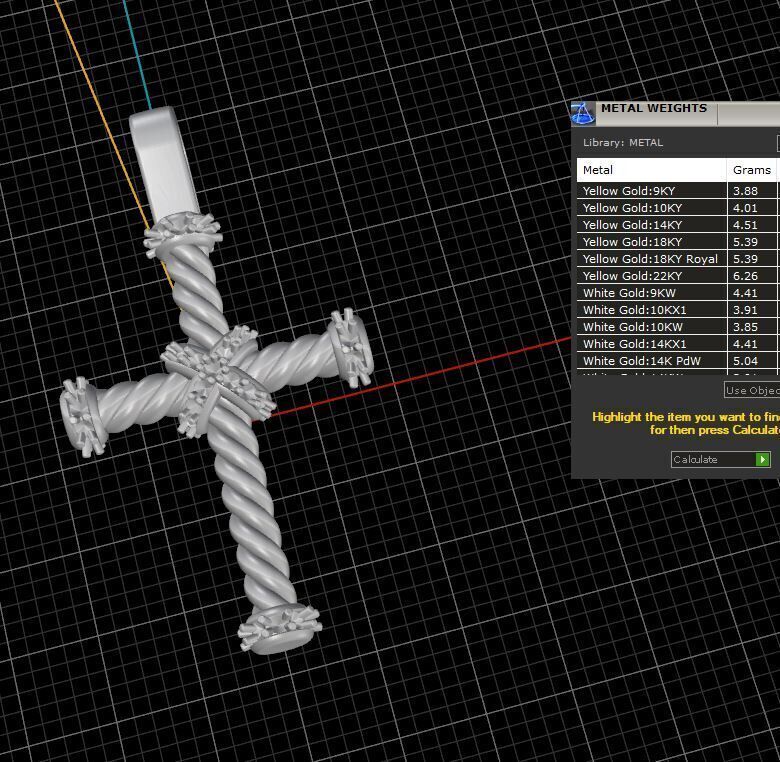Select the Yellow Gold:14KY row
This screenshot has width=780, height=762.
pos(678,225)
